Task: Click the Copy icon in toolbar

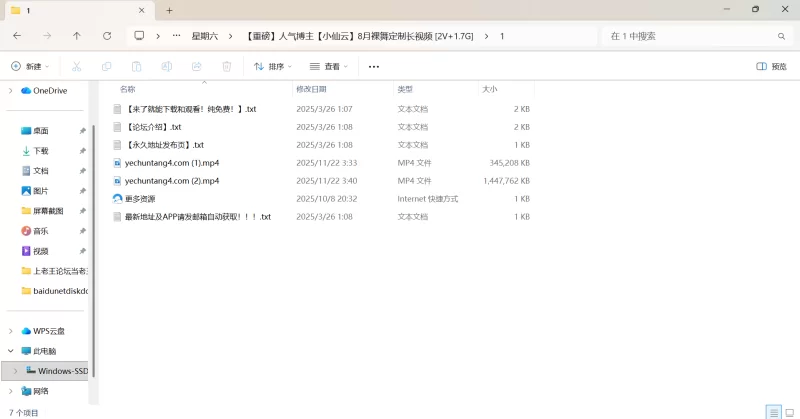Action: pos(106,67)
